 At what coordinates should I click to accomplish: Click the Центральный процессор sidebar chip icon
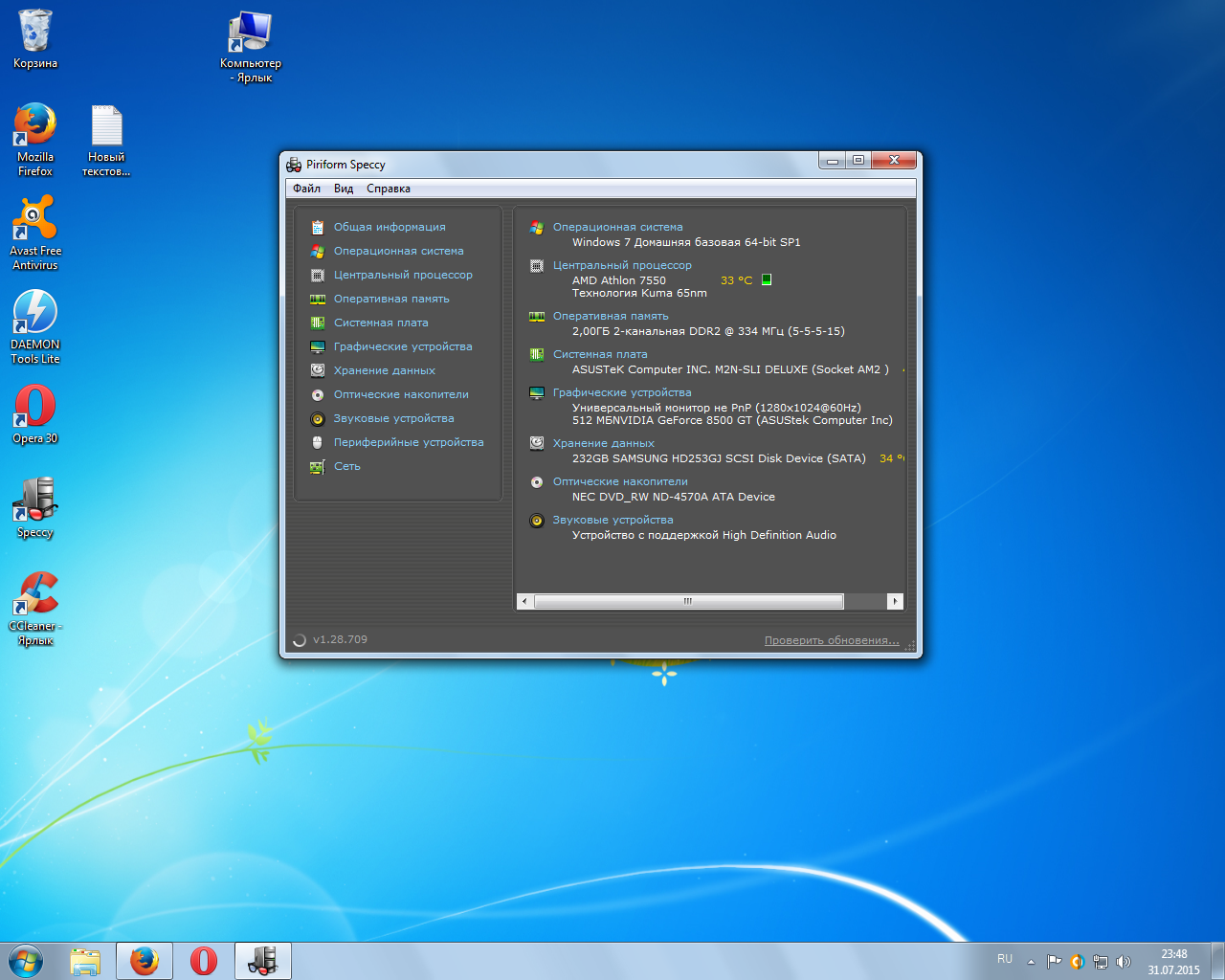318,275
